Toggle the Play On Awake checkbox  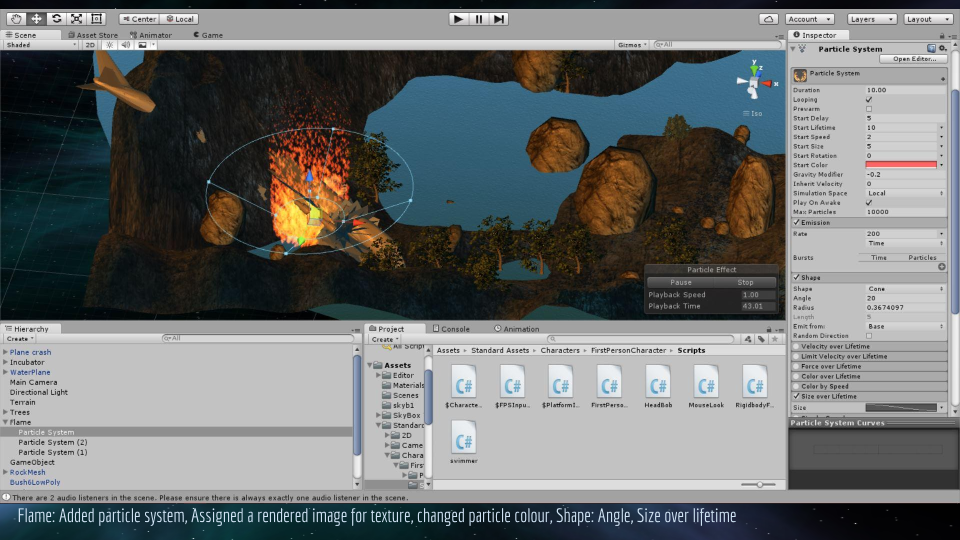coord(868,203)
